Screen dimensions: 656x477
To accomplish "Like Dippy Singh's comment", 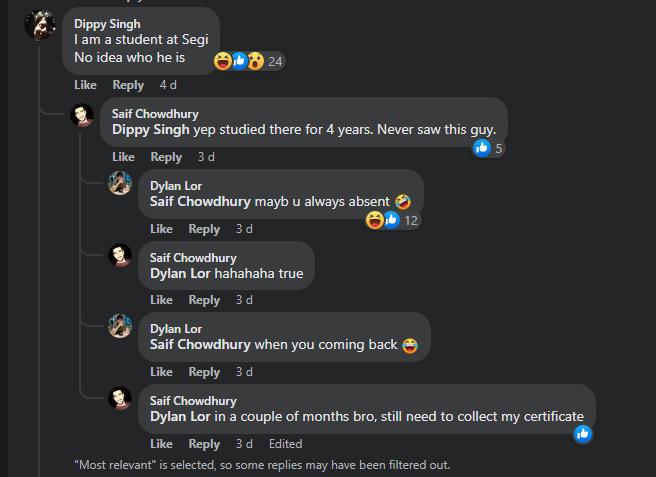I will coord(85,85).
